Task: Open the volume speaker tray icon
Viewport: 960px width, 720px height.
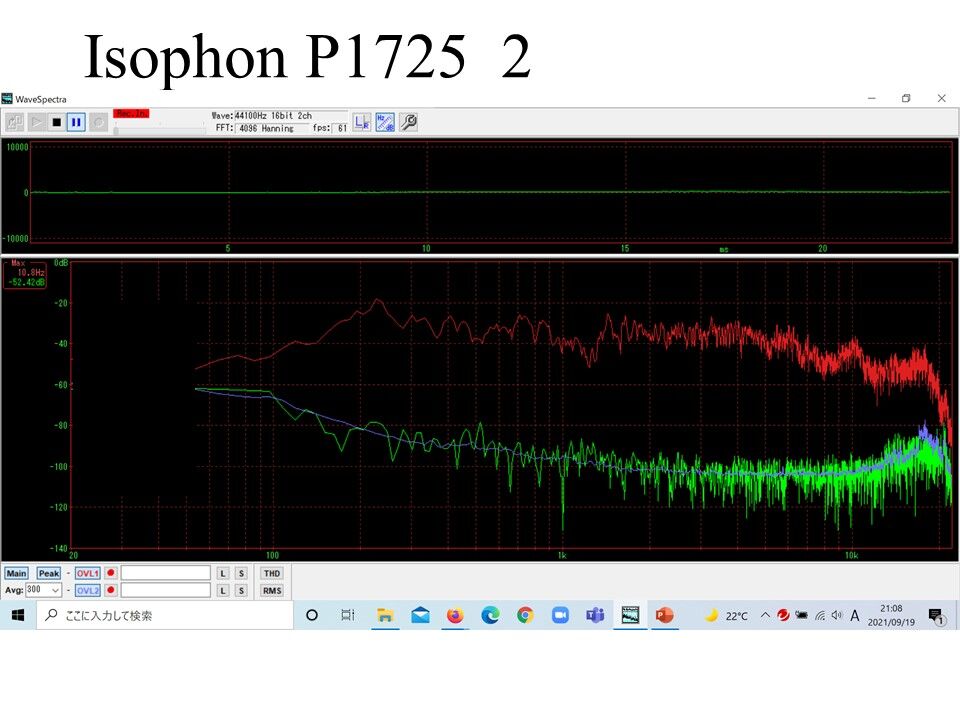Action: point(837,615)
